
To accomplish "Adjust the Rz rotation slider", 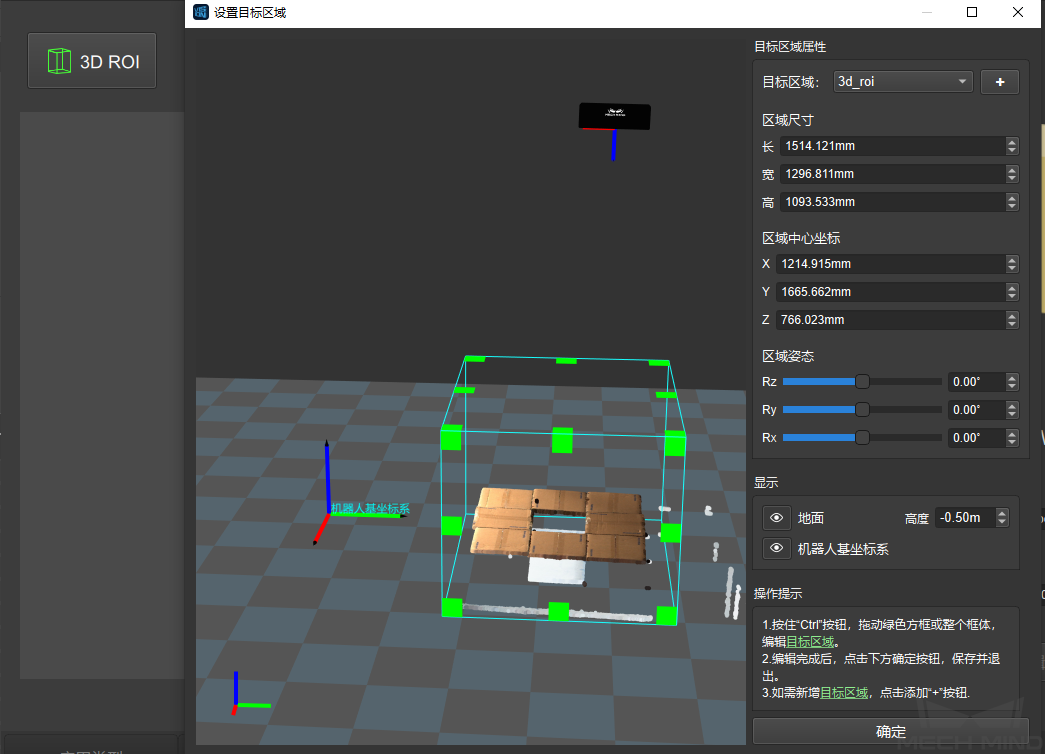I will click(x=862, y=381).
